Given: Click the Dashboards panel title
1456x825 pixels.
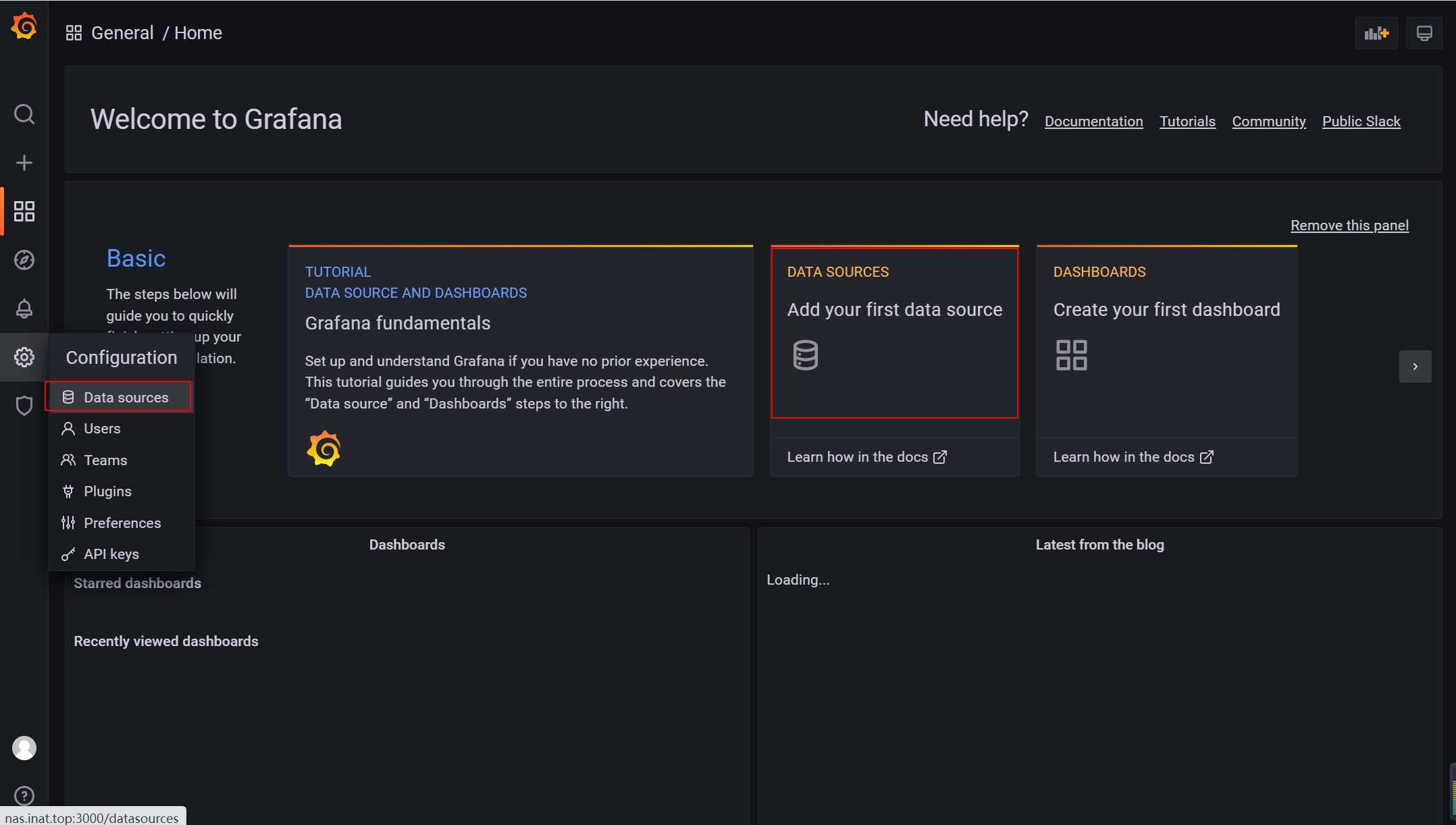Looking at the screenshot, I should tap(407, 545).
